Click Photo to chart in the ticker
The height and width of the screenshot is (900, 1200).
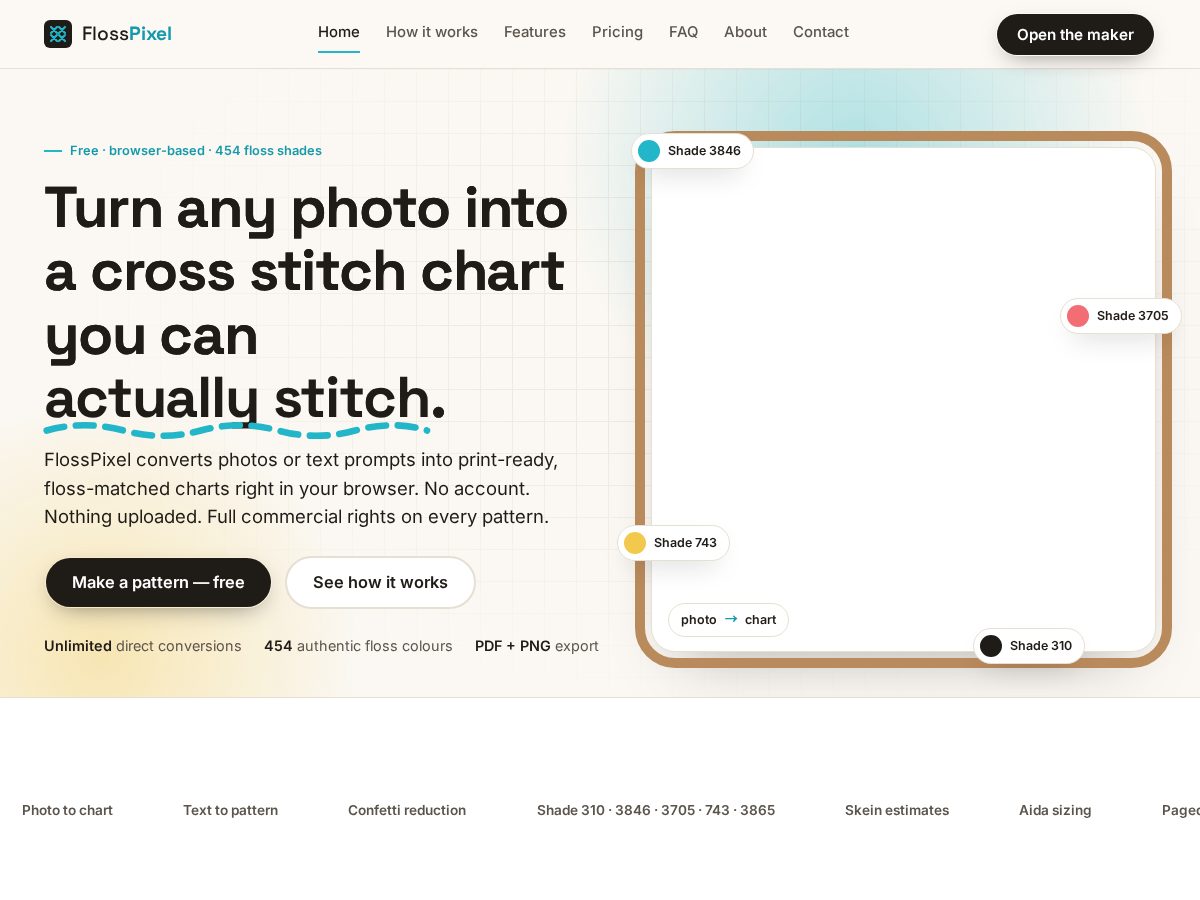point(67,810)
